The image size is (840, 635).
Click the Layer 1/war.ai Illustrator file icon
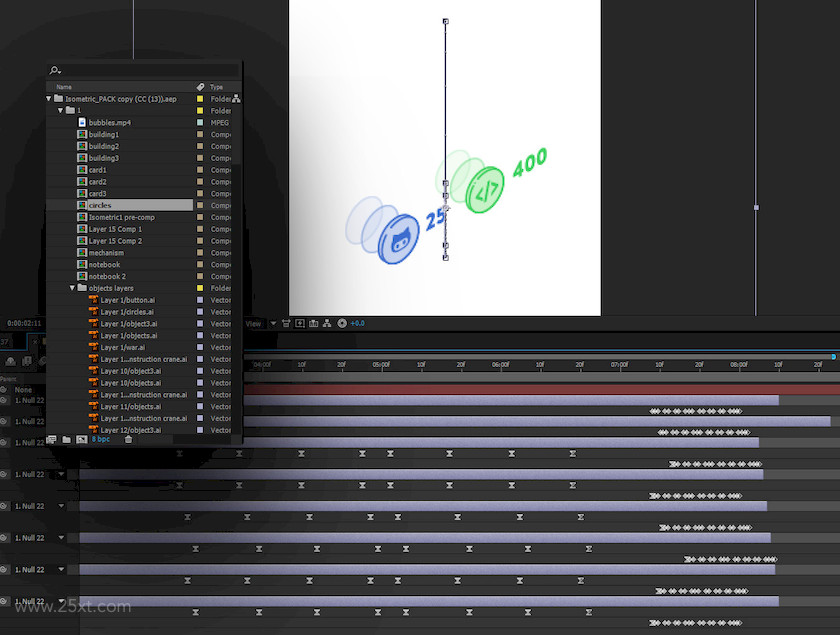click(x=94, y=347)
